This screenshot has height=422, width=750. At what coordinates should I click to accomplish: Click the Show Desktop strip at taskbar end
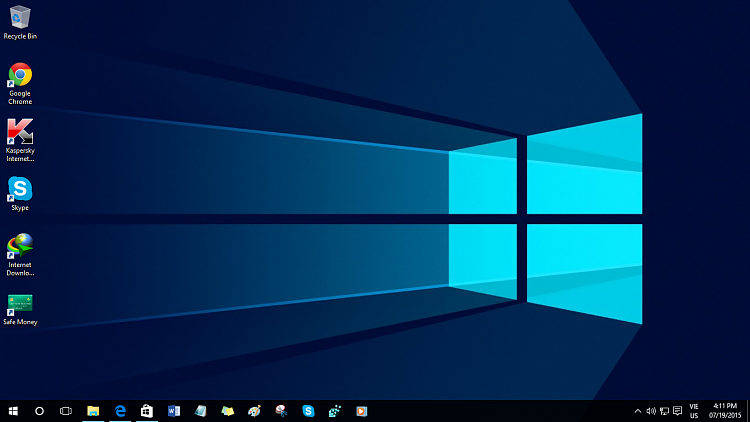point(748,411)
